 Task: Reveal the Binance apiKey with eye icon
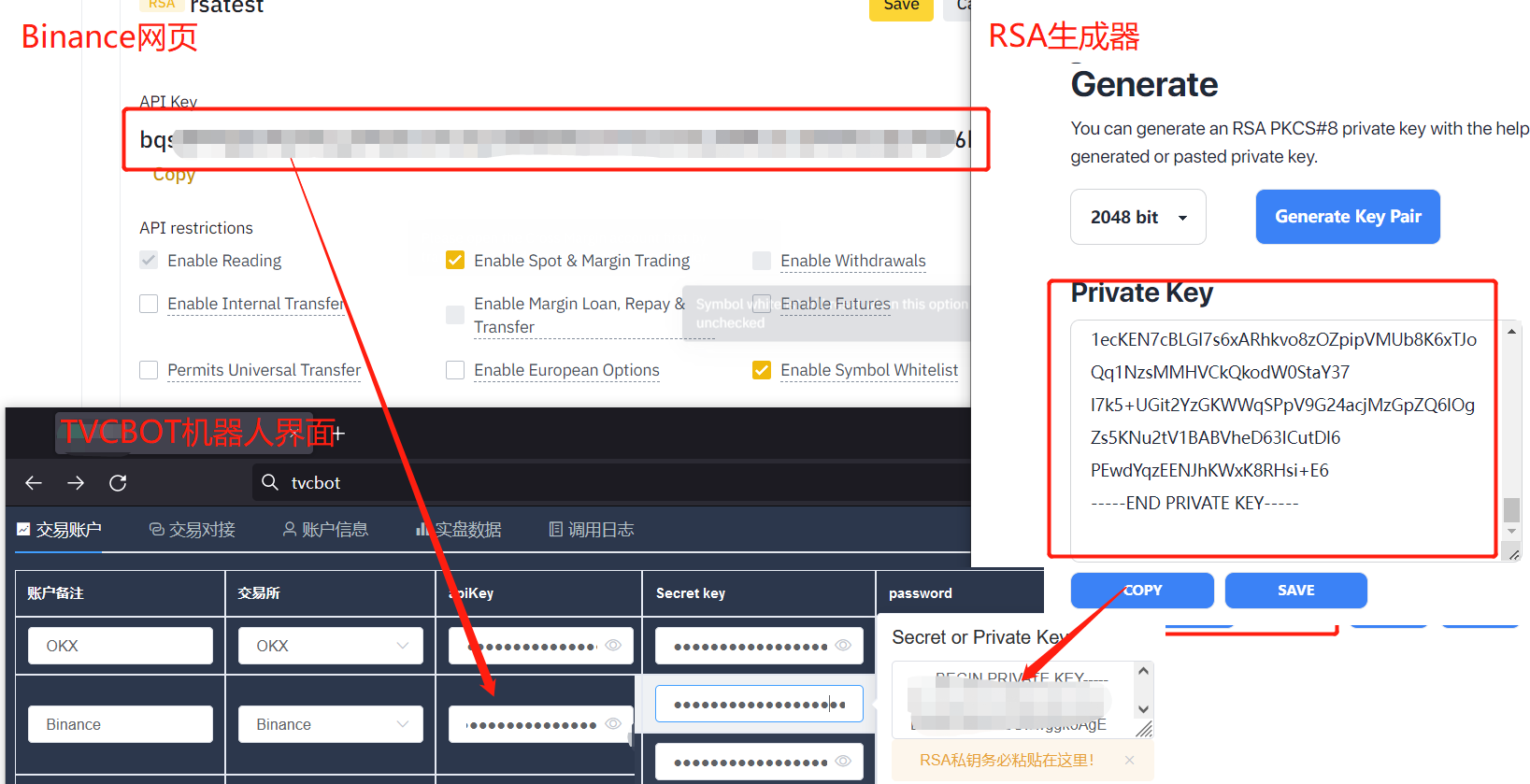coord(613,723)
